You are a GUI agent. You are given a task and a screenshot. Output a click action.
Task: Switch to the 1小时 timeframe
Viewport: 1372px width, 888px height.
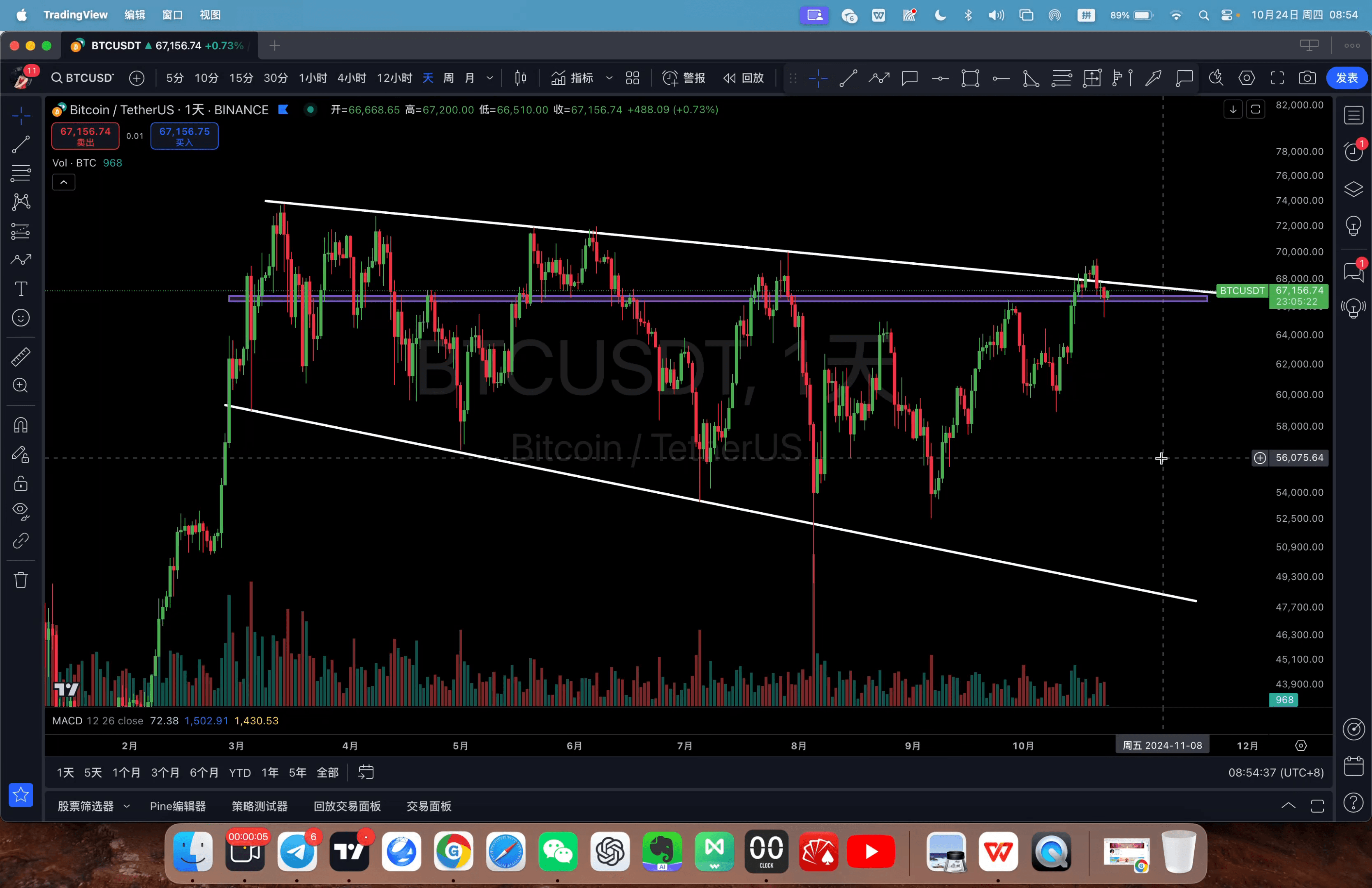coord(313,78)
